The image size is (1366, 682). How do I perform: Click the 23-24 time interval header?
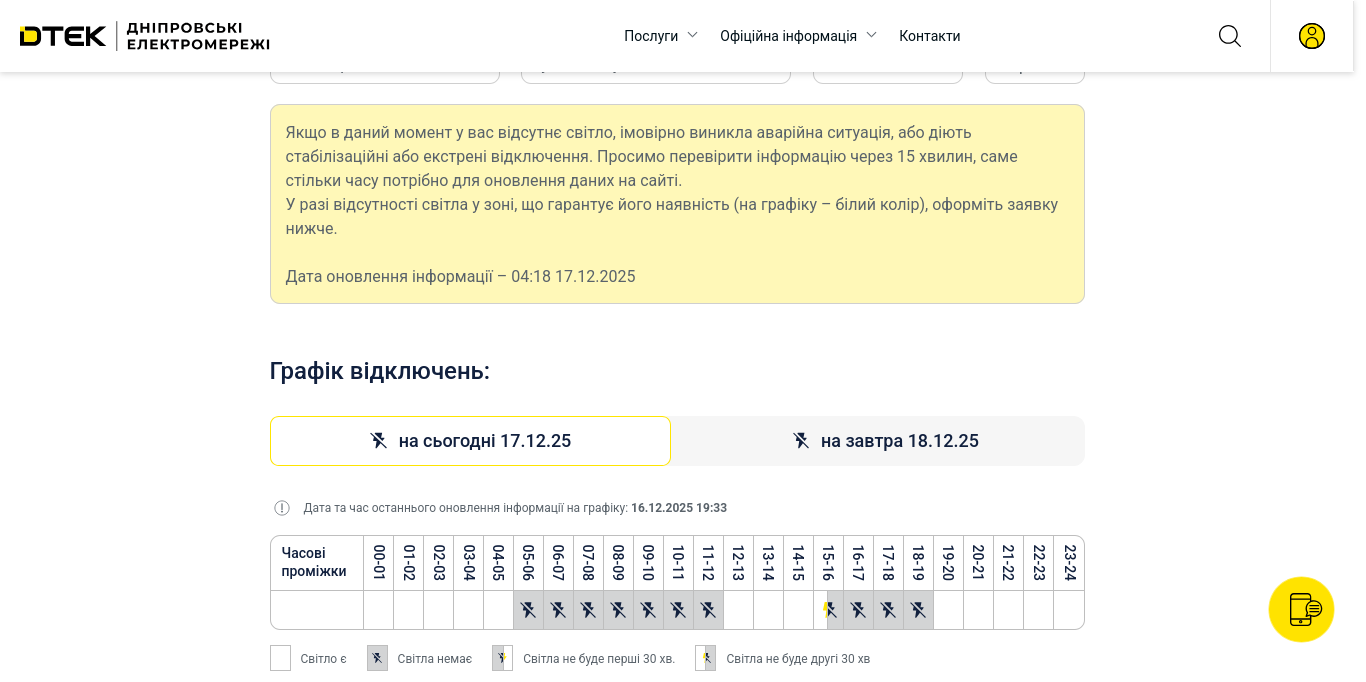tap(1069, 563)
